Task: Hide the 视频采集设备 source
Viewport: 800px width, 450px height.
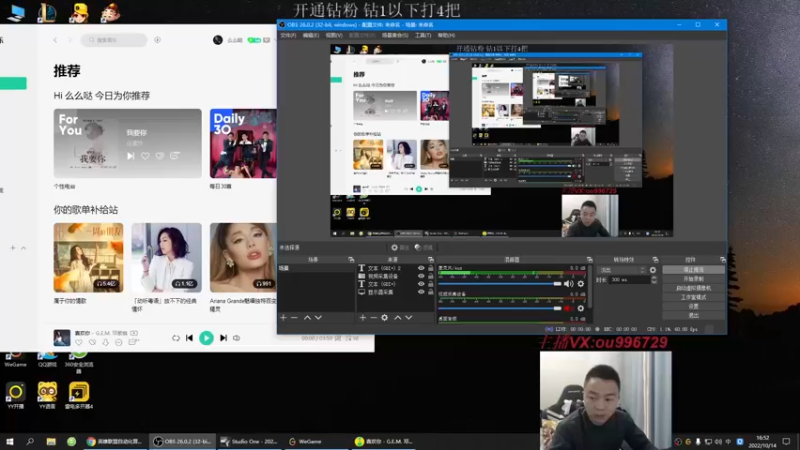Action: point(421,276)
